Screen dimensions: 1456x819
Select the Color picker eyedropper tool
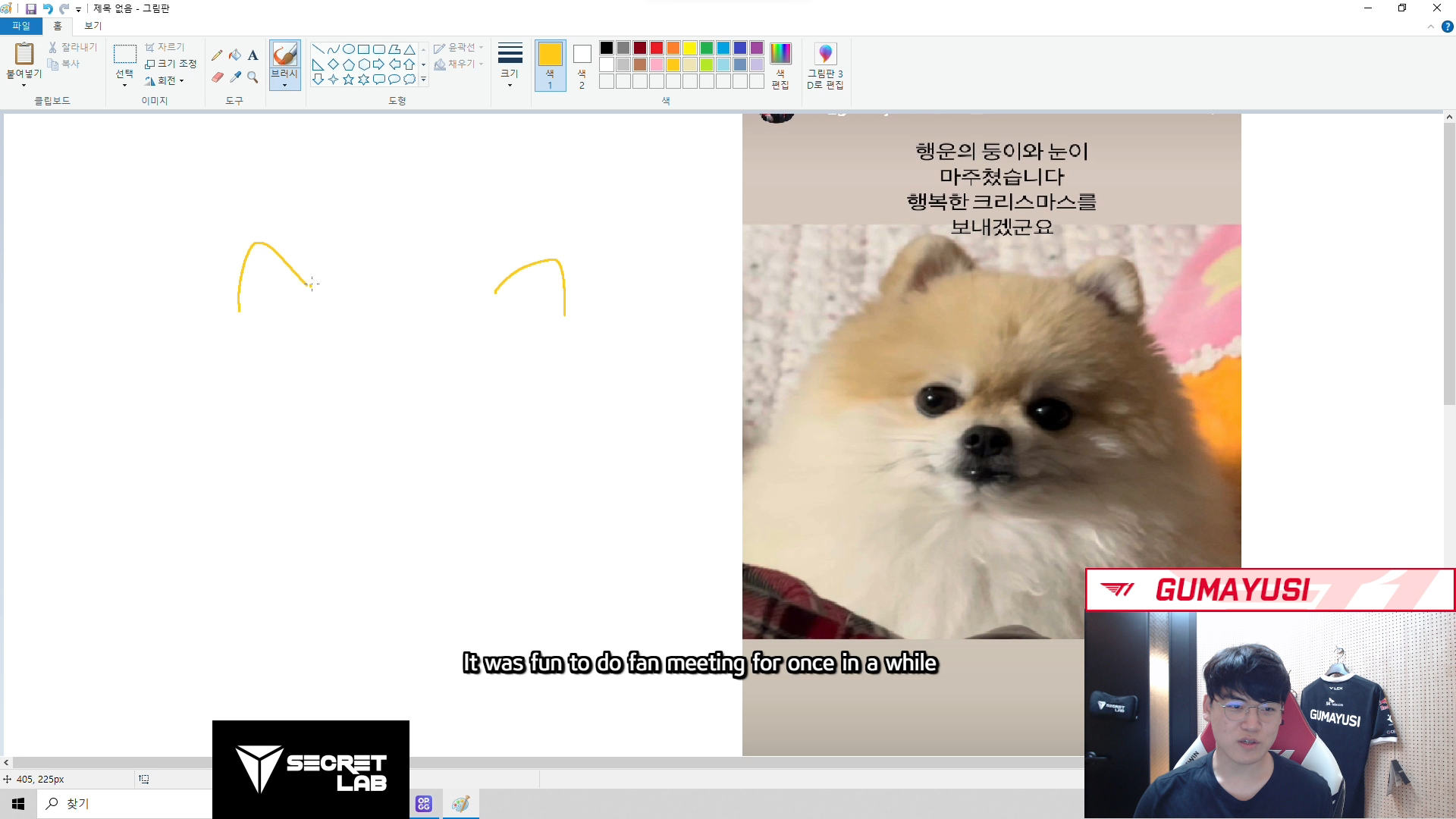click(235, 77)
